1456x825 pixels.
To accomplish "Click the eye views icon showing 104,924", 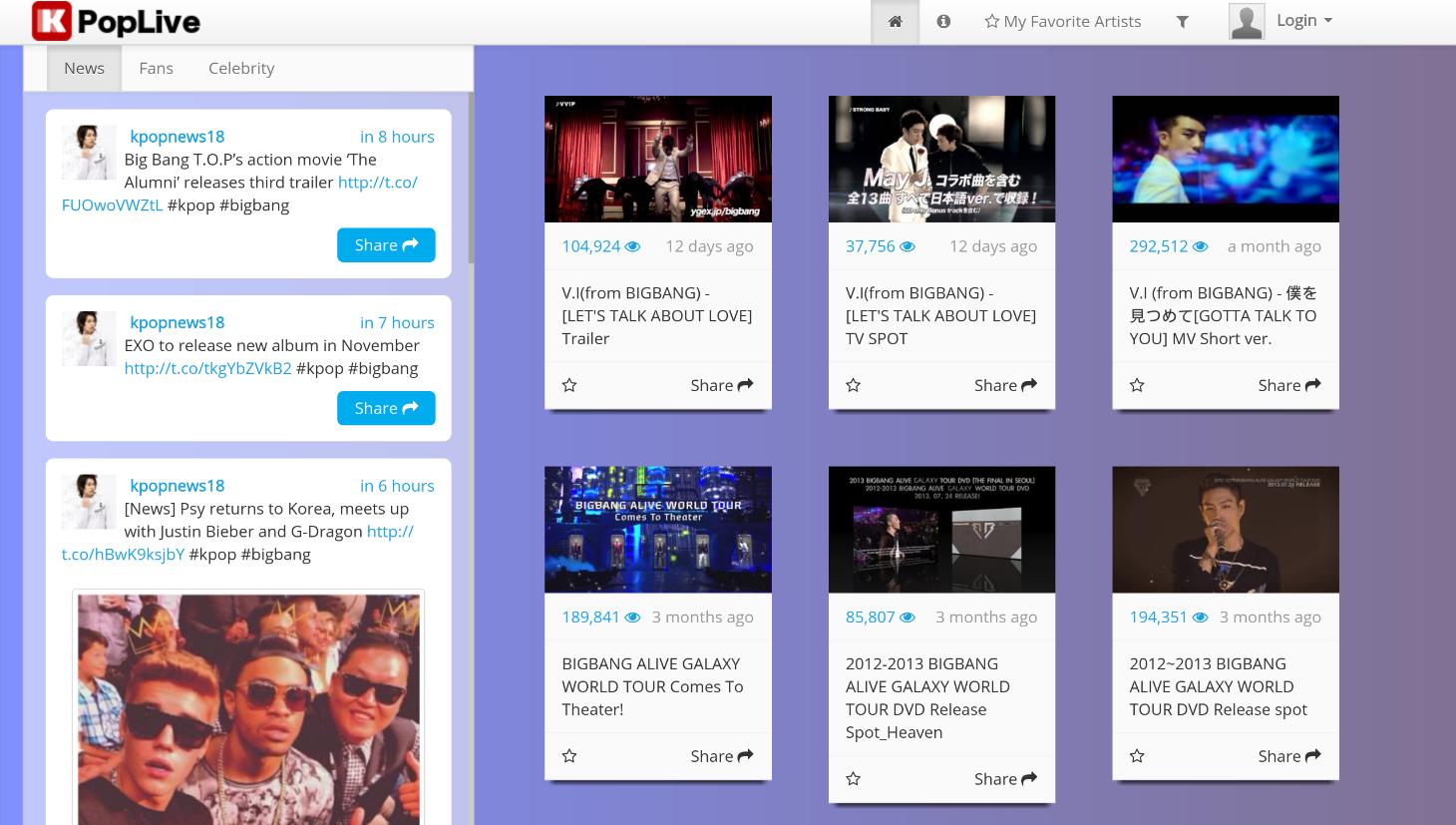I will 632,246.
